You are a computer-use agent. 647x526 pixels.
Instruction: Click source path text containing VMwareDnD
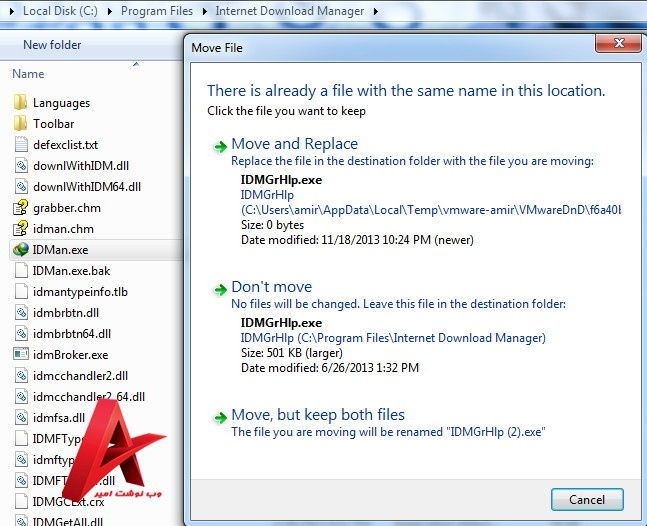coord(431,210)
